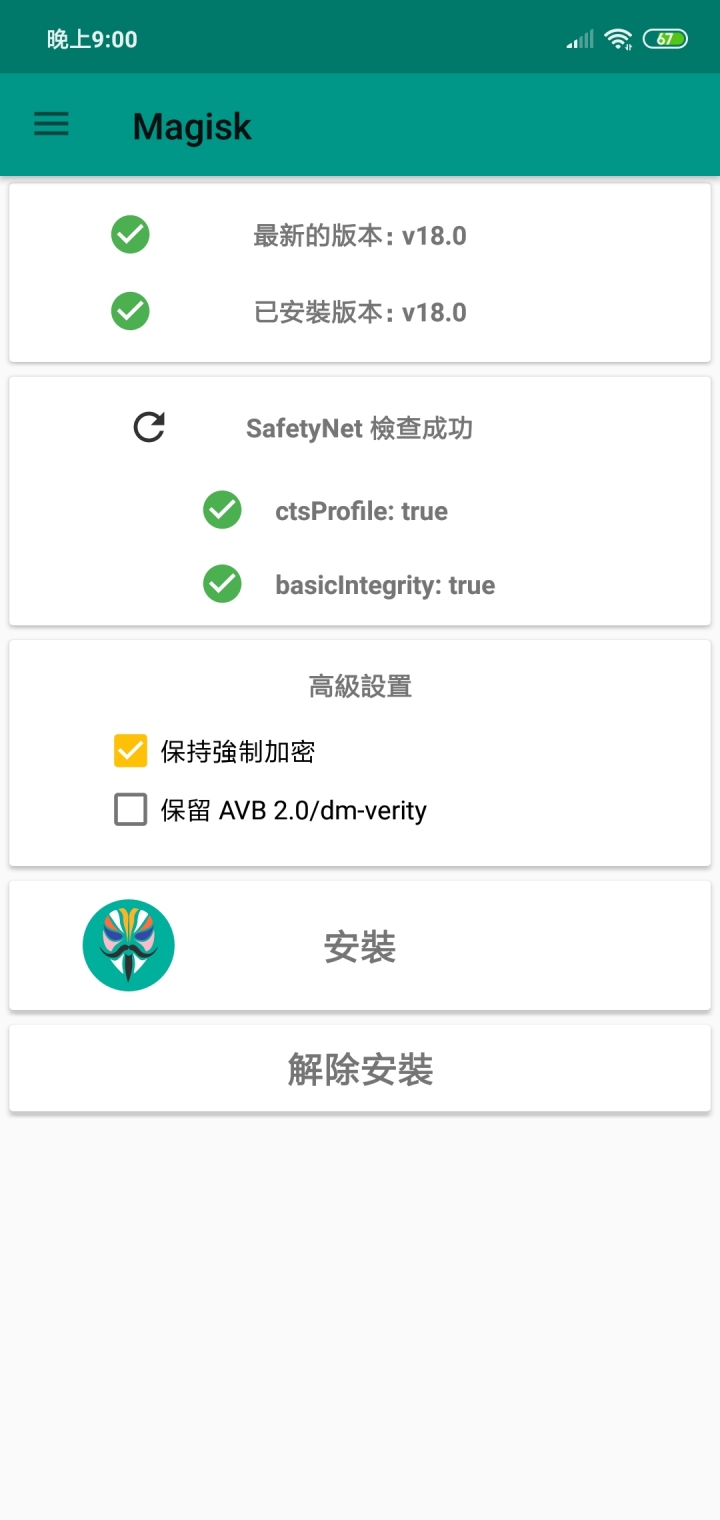Tap the Wi-Fi status bar icon
The width and height of the screenshot is (720, 1520).
point(618,39)
